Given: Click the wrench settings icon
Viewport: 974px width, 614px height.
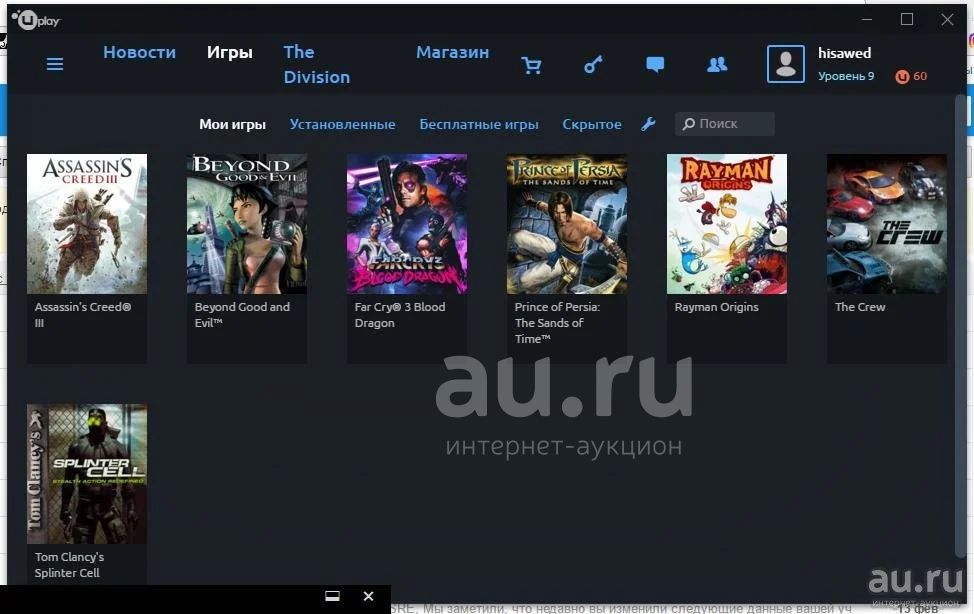Looking at the screenshot, I should click(x=648, y=124).
